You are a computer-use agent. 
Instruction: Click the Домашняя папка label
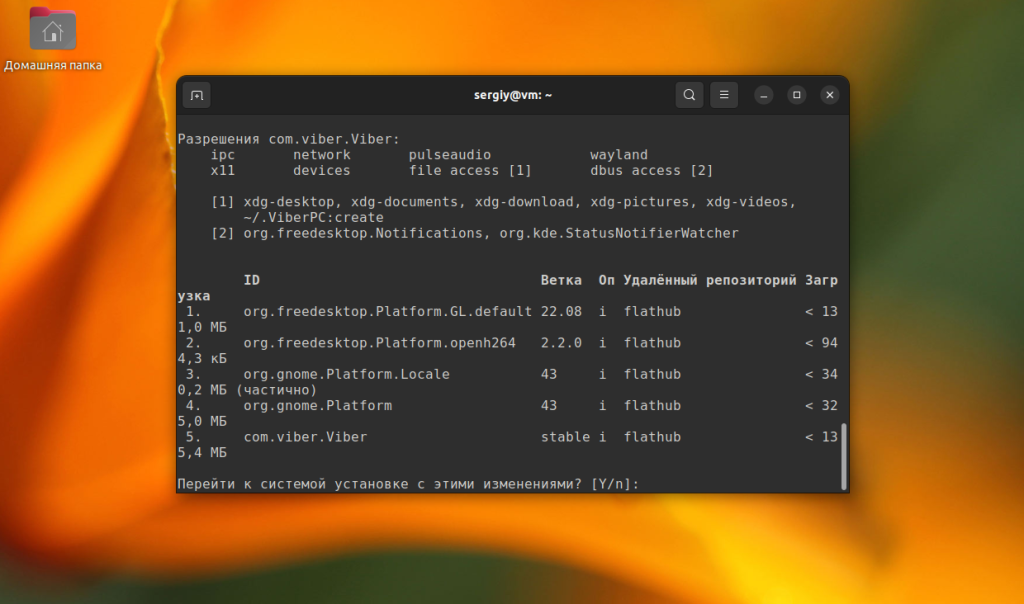53,65
